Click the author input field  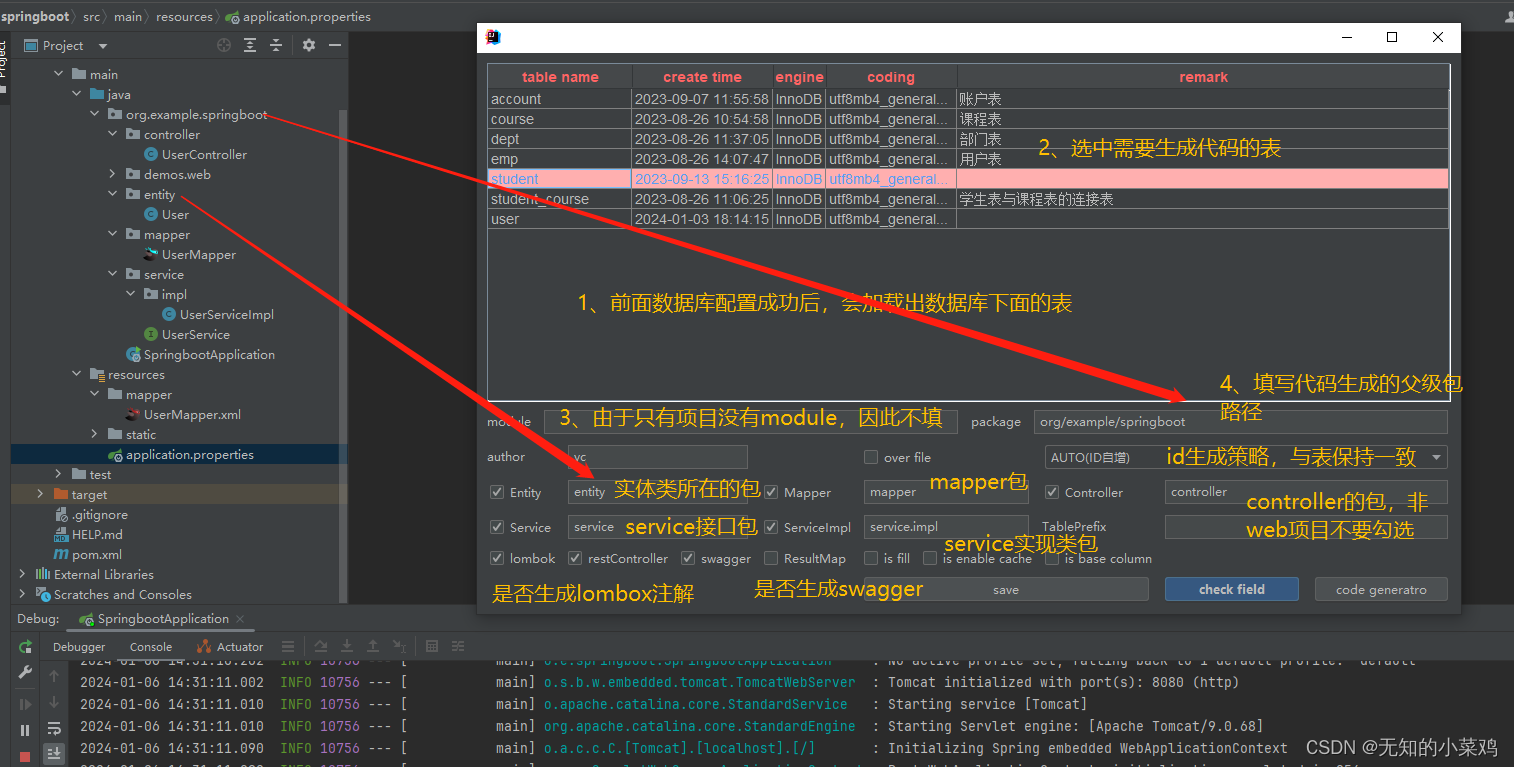(658, 457)
